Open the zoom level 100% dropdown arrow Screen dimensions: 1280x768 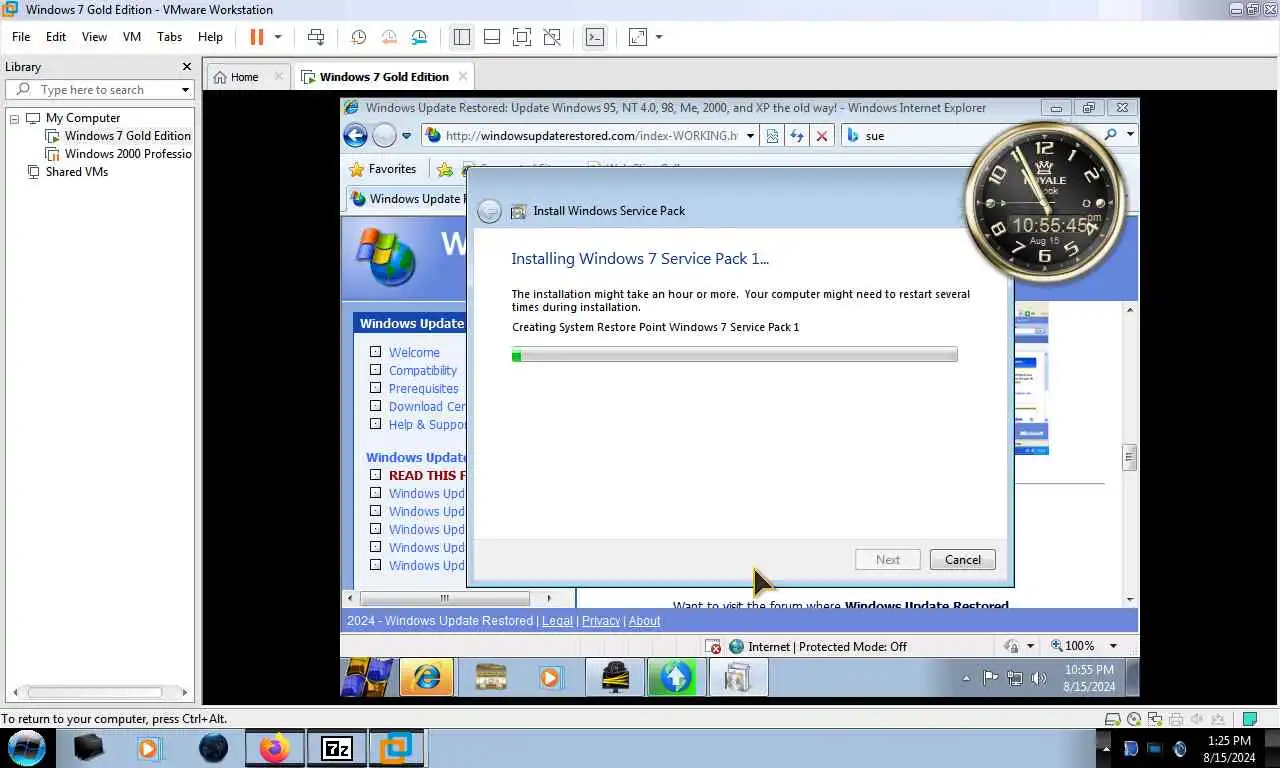click(x=1113, y=646)
